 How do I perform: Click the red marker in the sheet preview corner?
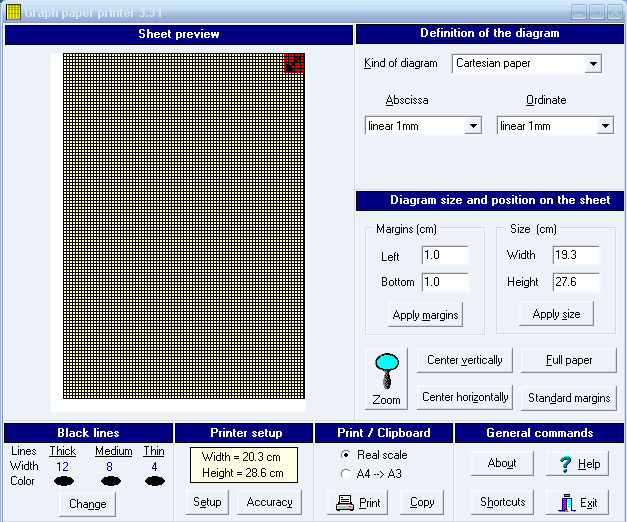click(x=293, y=63)
